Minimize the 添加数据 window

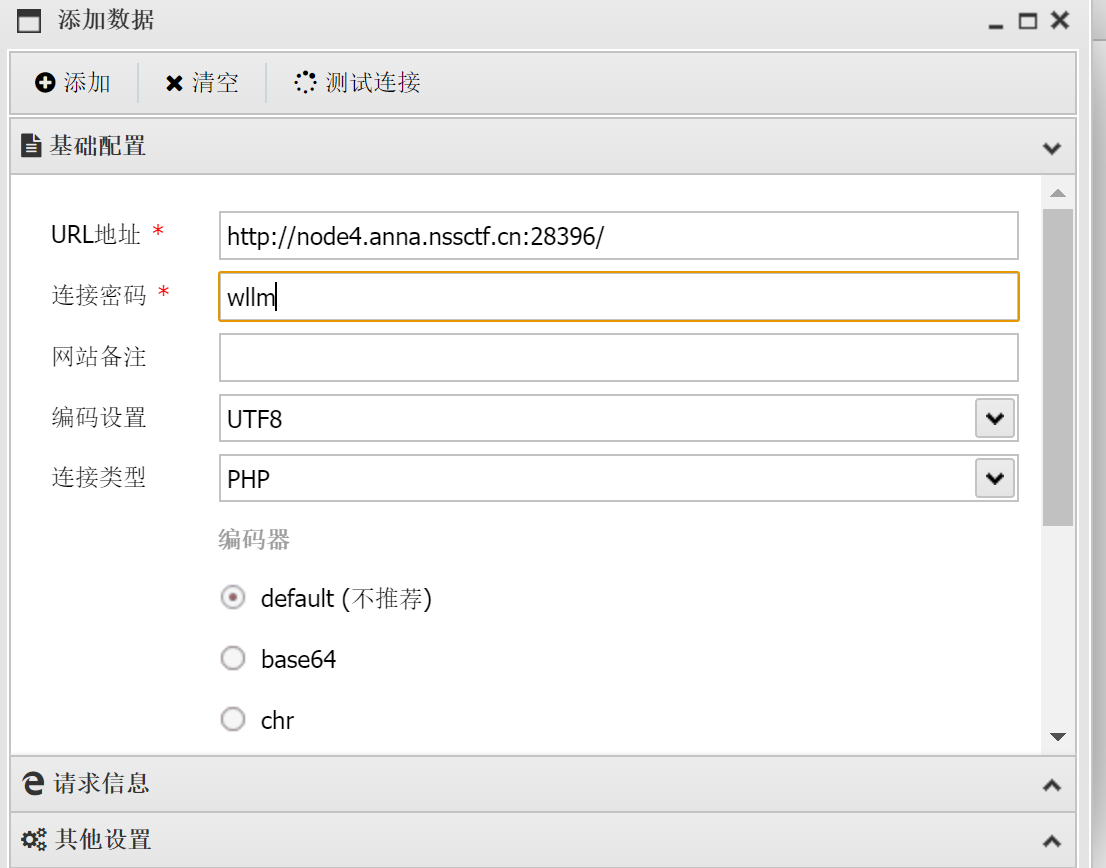pyautogui.click(x=995, y=25)
